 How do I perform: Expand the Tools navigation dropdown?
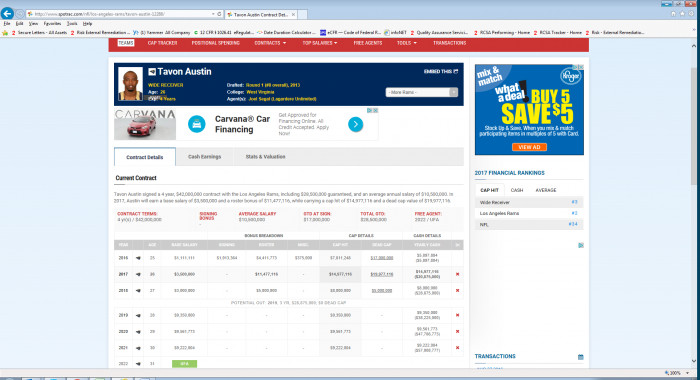tap(406, 43)
